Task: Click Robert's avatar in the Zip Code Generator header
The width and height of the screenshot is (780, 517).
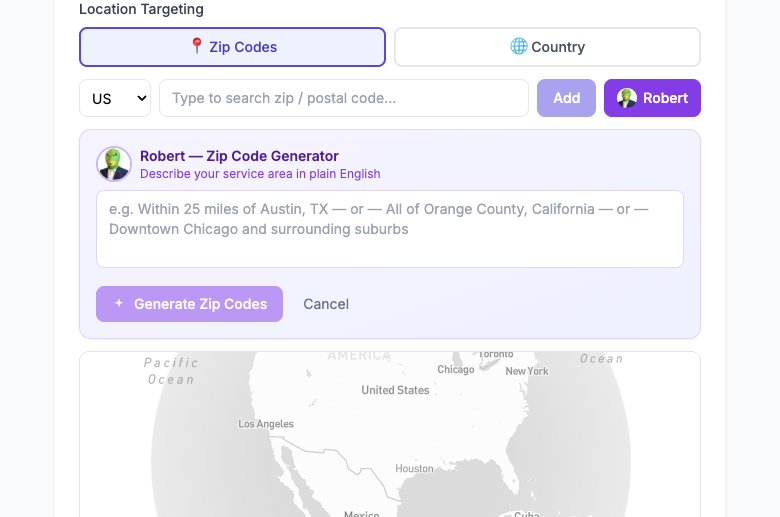Action: pos(114,164)
